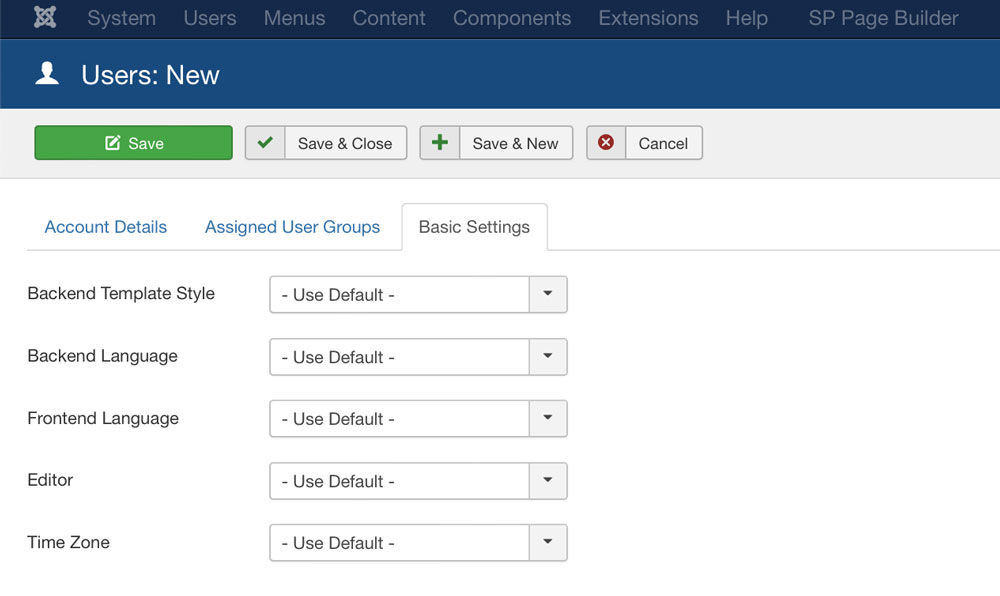The image size is (1000, 596).
Task: Switch to the Account Details tab
Action: coord(105,227)
